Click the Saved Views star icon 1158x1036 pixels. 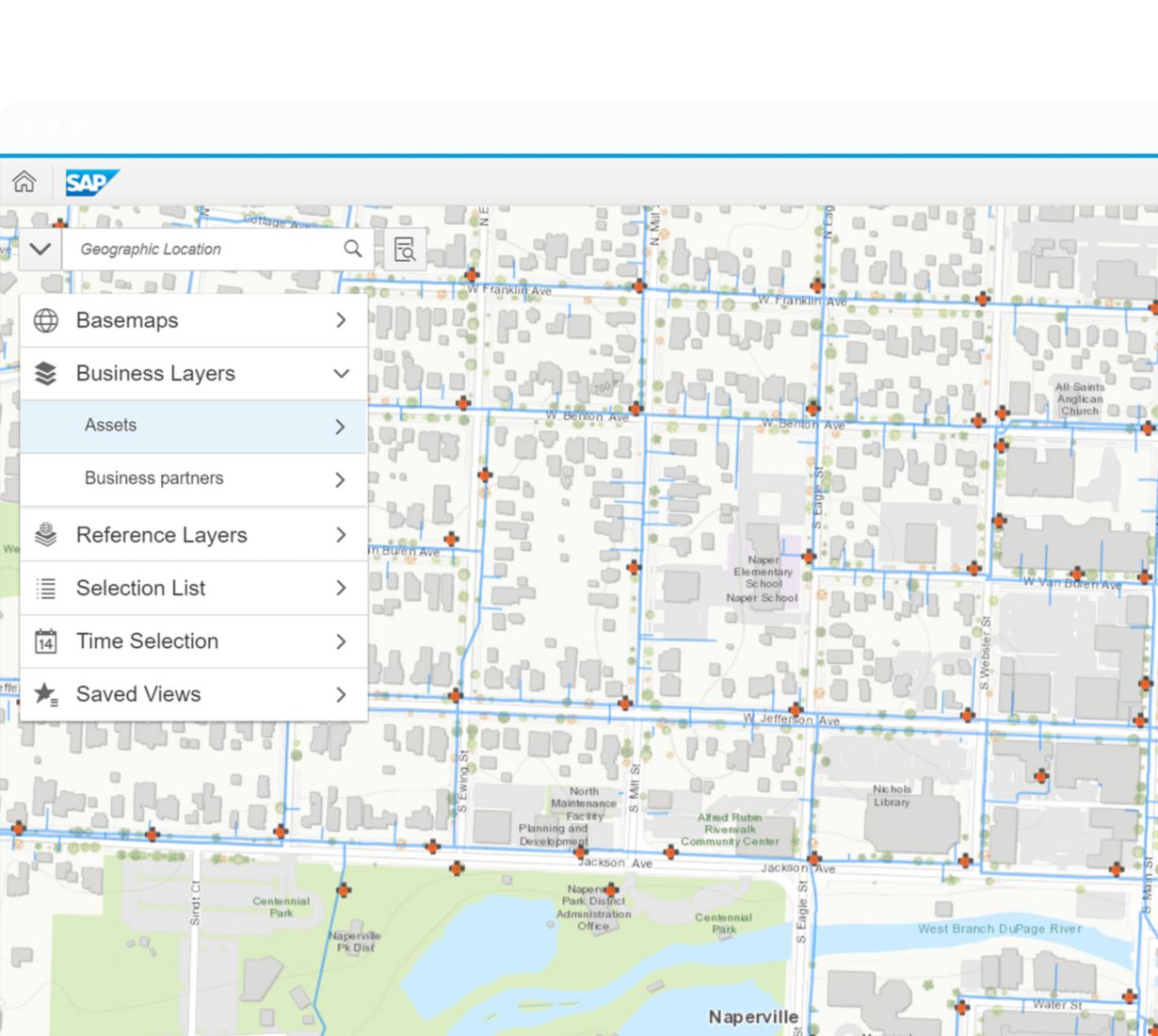point(46,695)
